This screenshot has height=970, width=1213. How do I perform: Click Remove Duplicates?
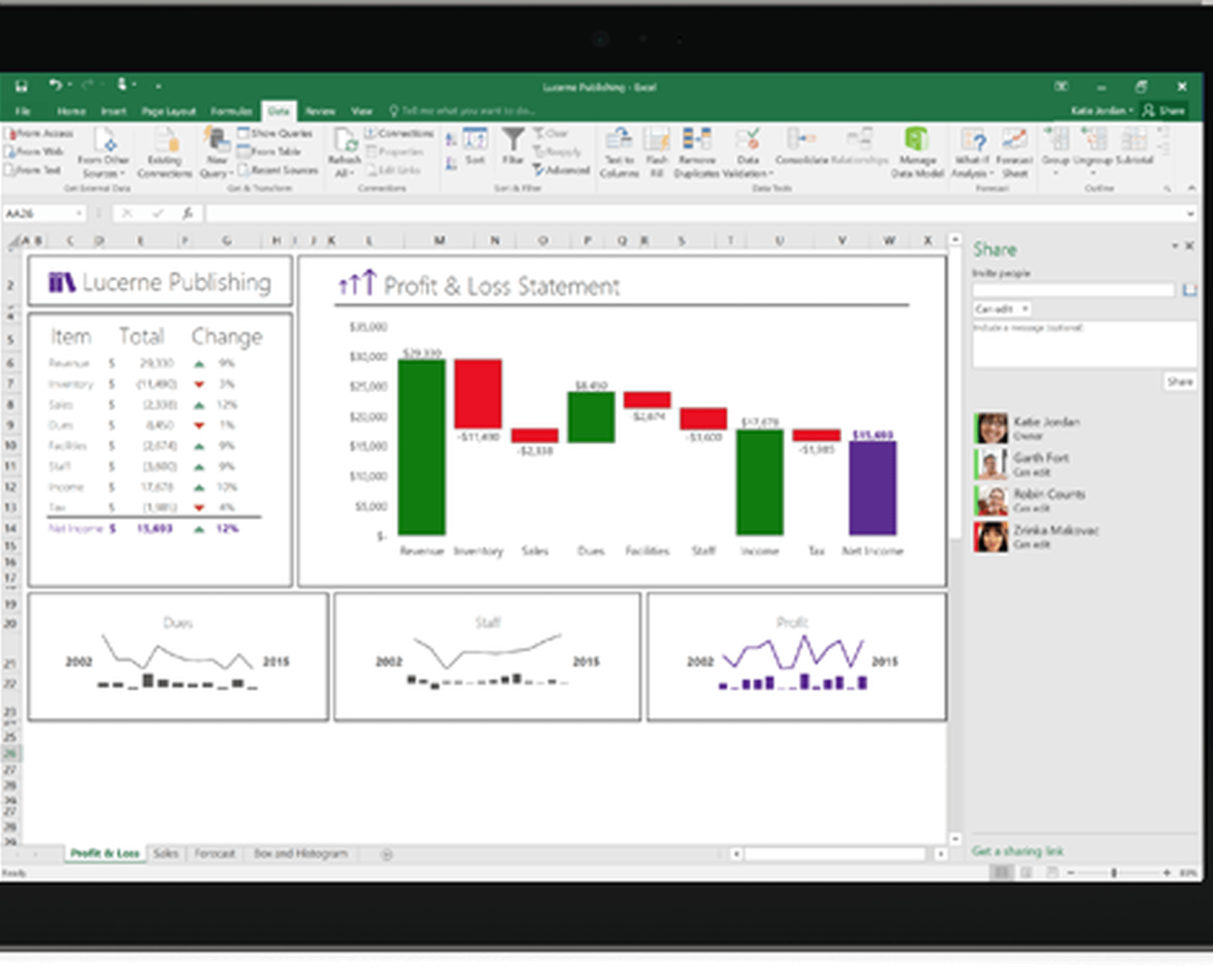(x=697, y=152)
